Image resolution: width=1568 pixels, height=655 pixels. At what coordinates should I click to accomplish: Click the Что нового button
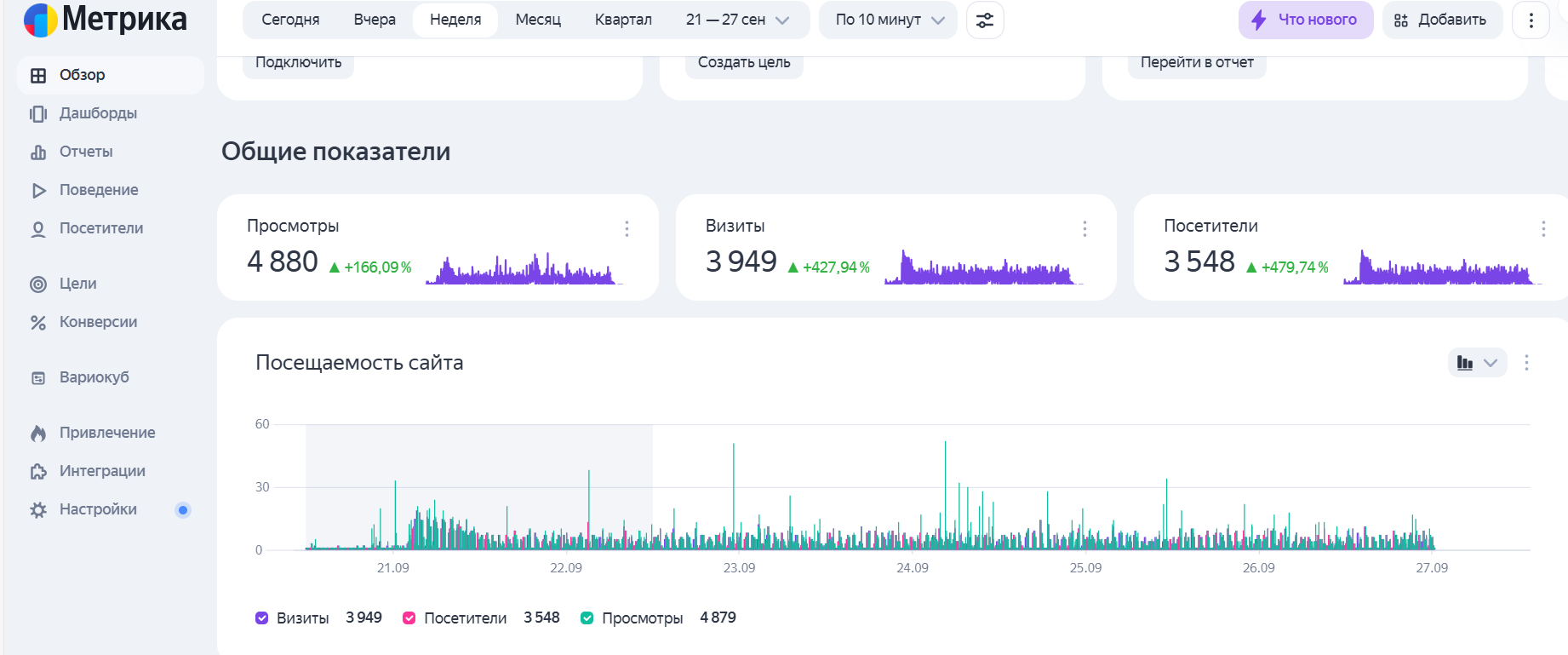tap(1305, 20)
